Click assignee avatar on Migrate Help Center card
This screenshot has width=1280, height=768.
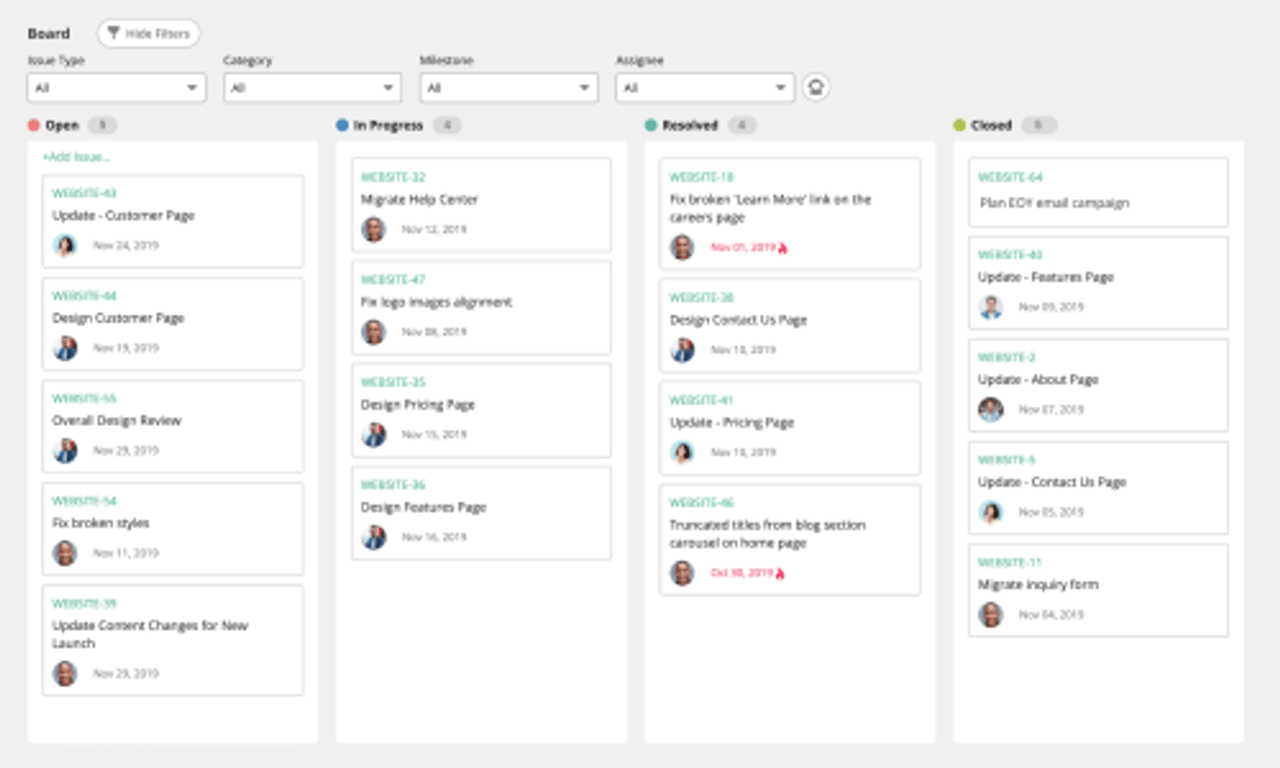click(x=374, y=229)
